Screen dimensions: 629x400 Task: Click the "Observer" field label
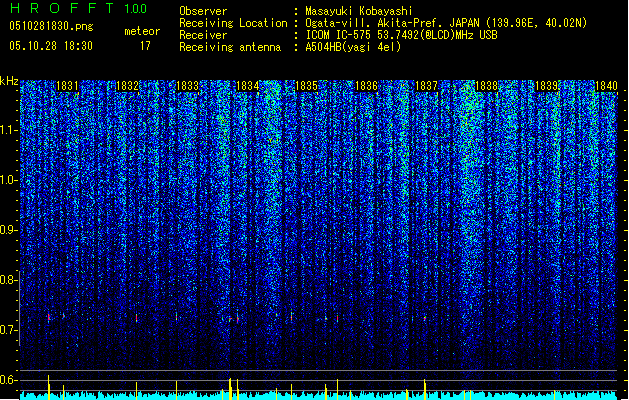click(203, 11)
